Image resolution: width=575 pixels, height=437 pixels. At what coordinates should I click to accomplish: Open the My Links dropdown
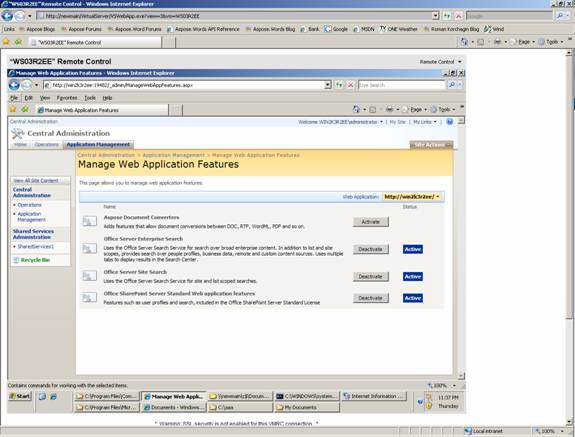pos(425,122)
